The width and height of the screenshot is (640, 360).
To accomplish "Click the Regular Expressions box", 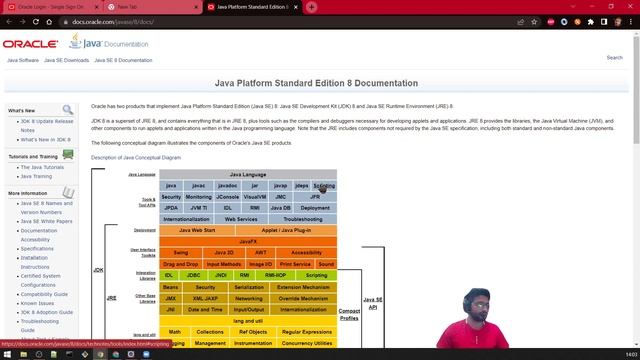I will (307, 332).
